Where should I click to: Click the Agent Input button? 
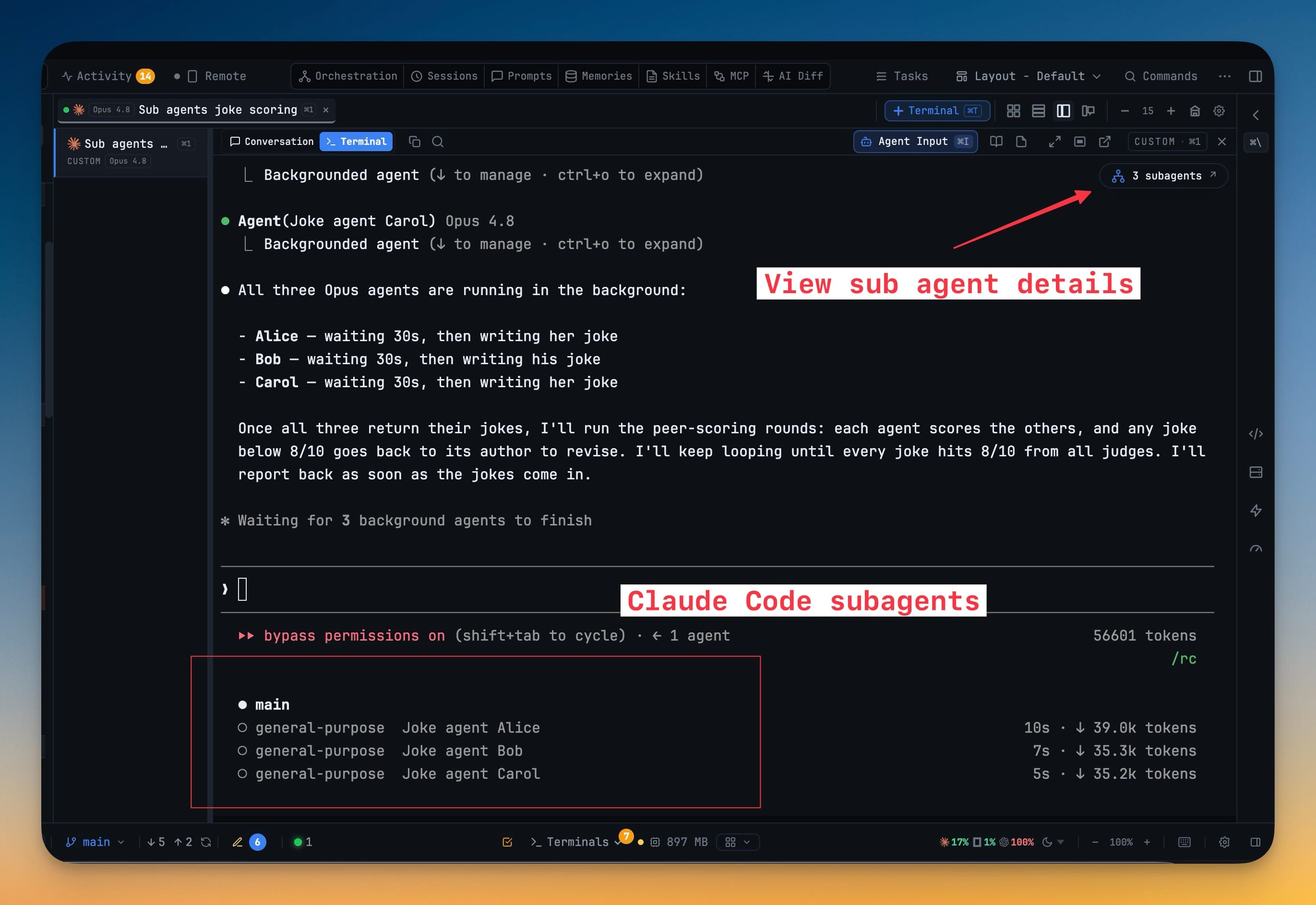915,141
